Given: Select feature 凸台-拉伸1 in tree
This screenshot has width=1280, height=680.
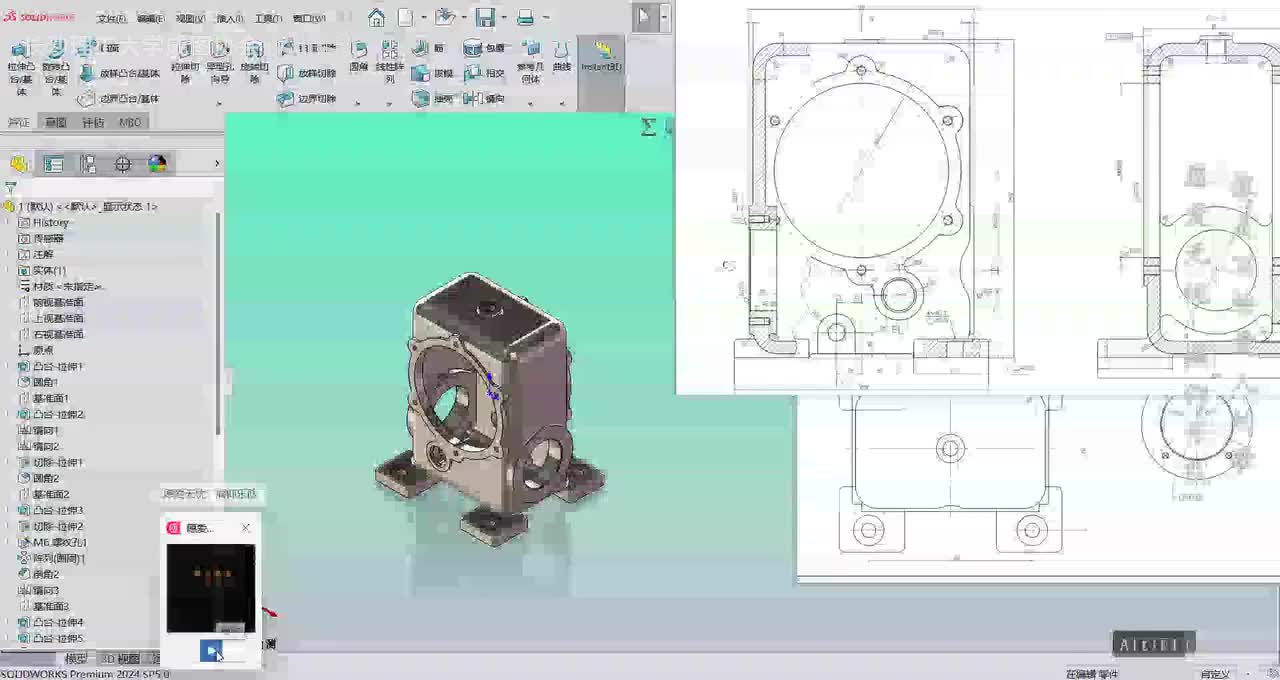Looking at the screenshot, I should (58, 366).
